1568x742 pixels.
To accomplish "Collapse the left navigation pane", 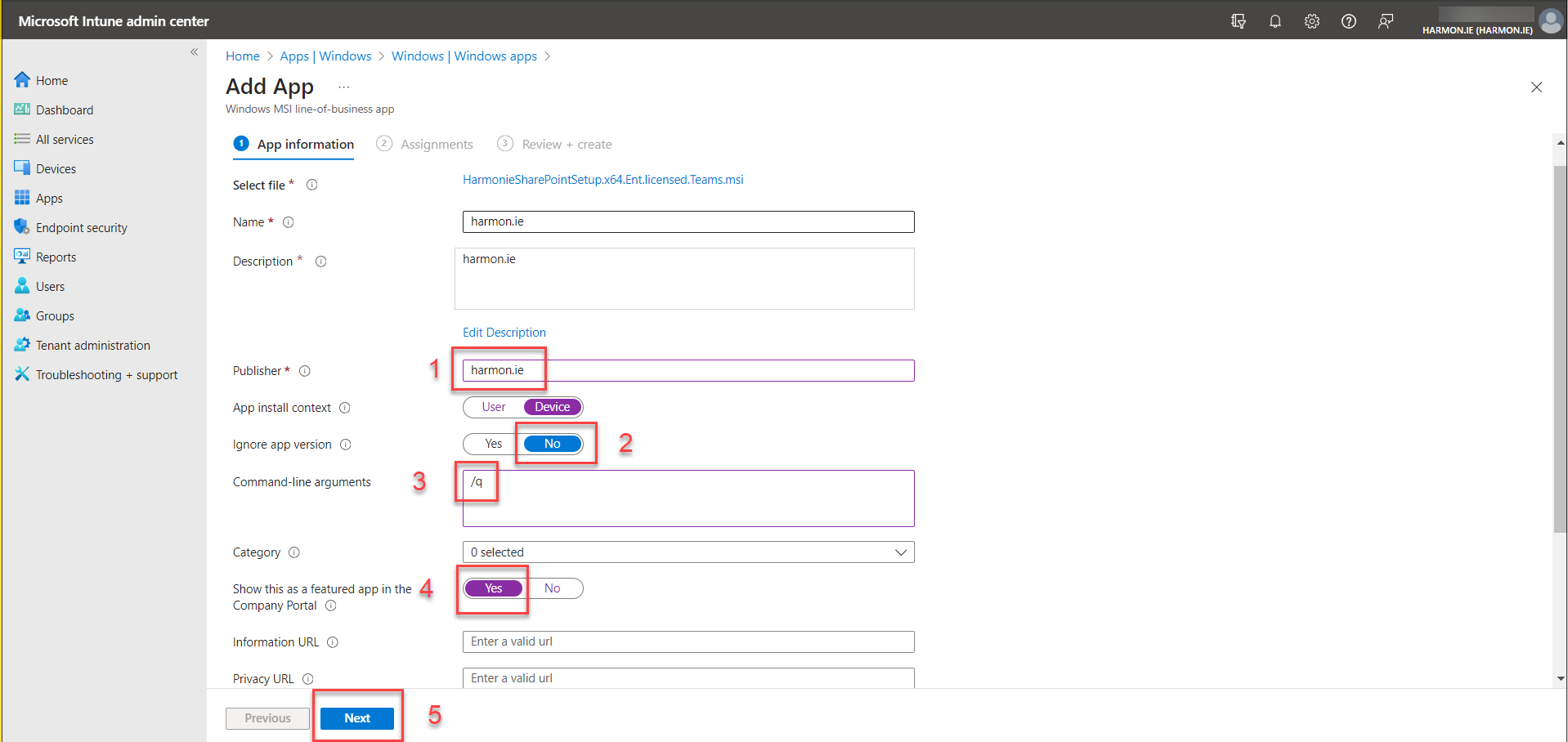I will pos(194,51).
